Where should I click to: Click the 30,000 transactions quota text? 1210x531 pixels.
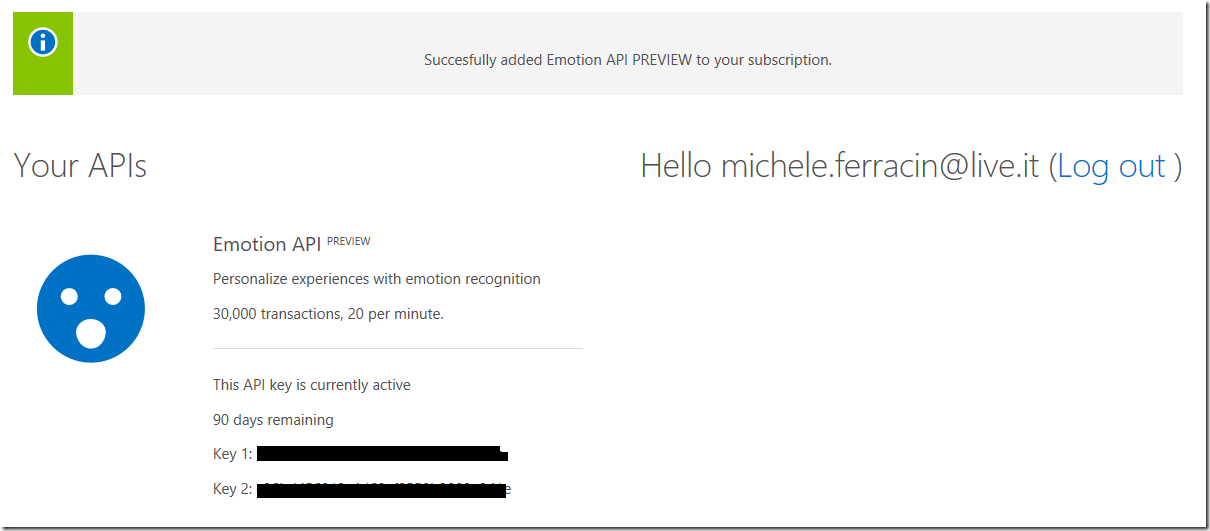[x=328, y=314]
